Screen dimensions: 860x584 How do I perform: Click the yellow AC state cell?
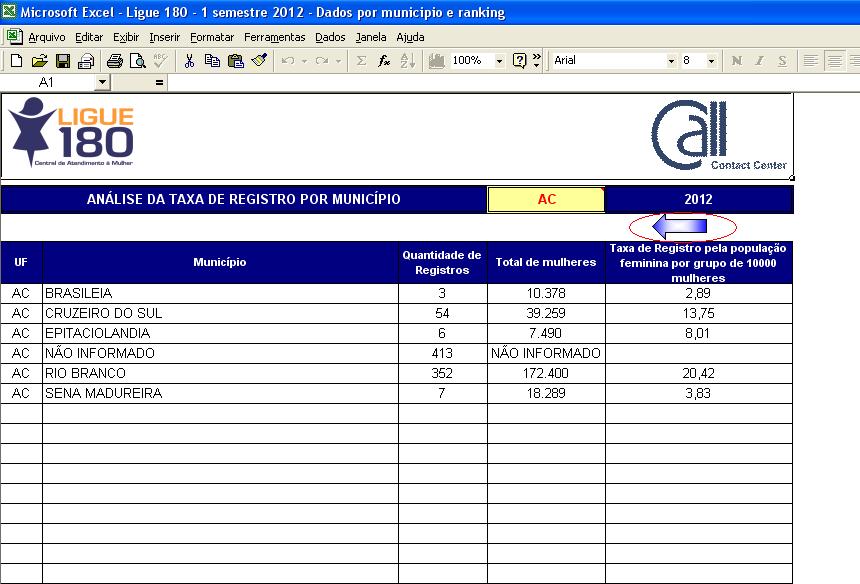coord(546,199)
